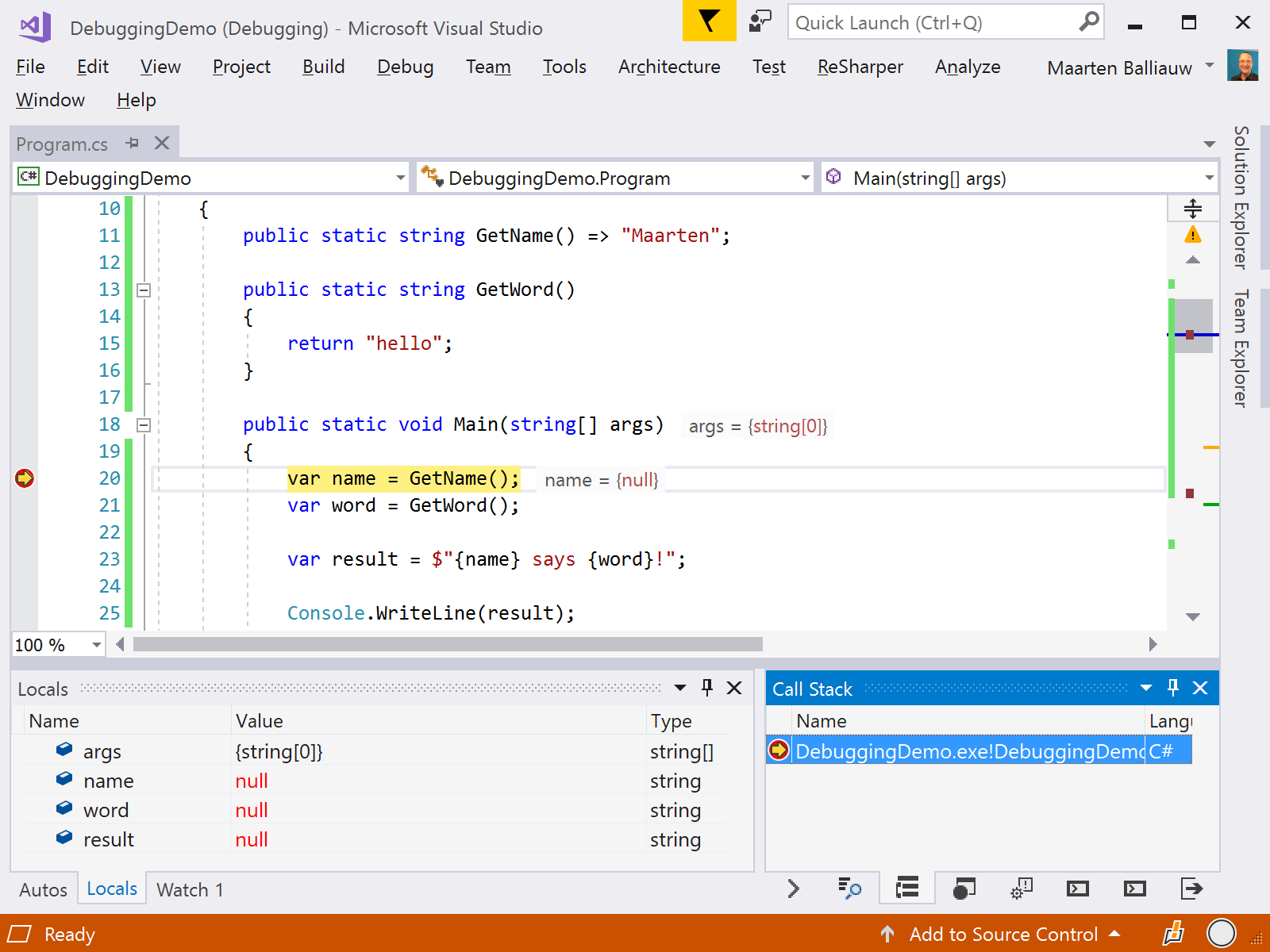Pin the Locals window
This screenshot has height=952, width=1270.
coord(706,688)
